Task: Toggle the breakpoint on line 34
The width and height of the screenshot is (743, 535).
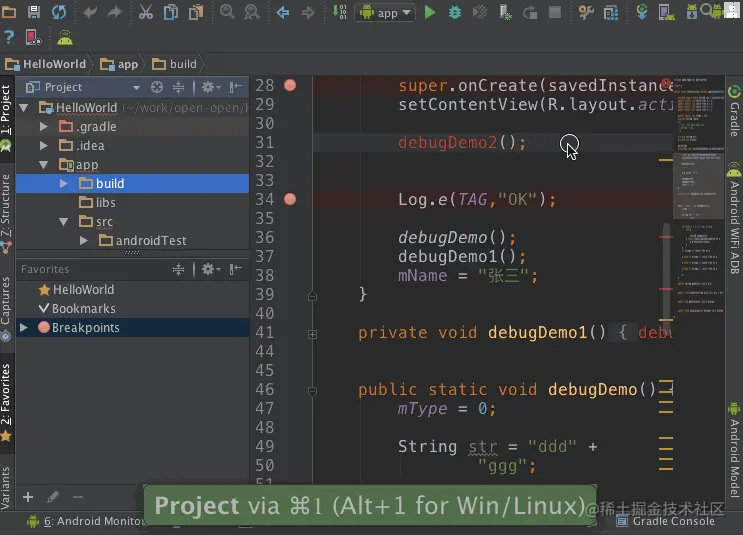Action: coord(290,199)
